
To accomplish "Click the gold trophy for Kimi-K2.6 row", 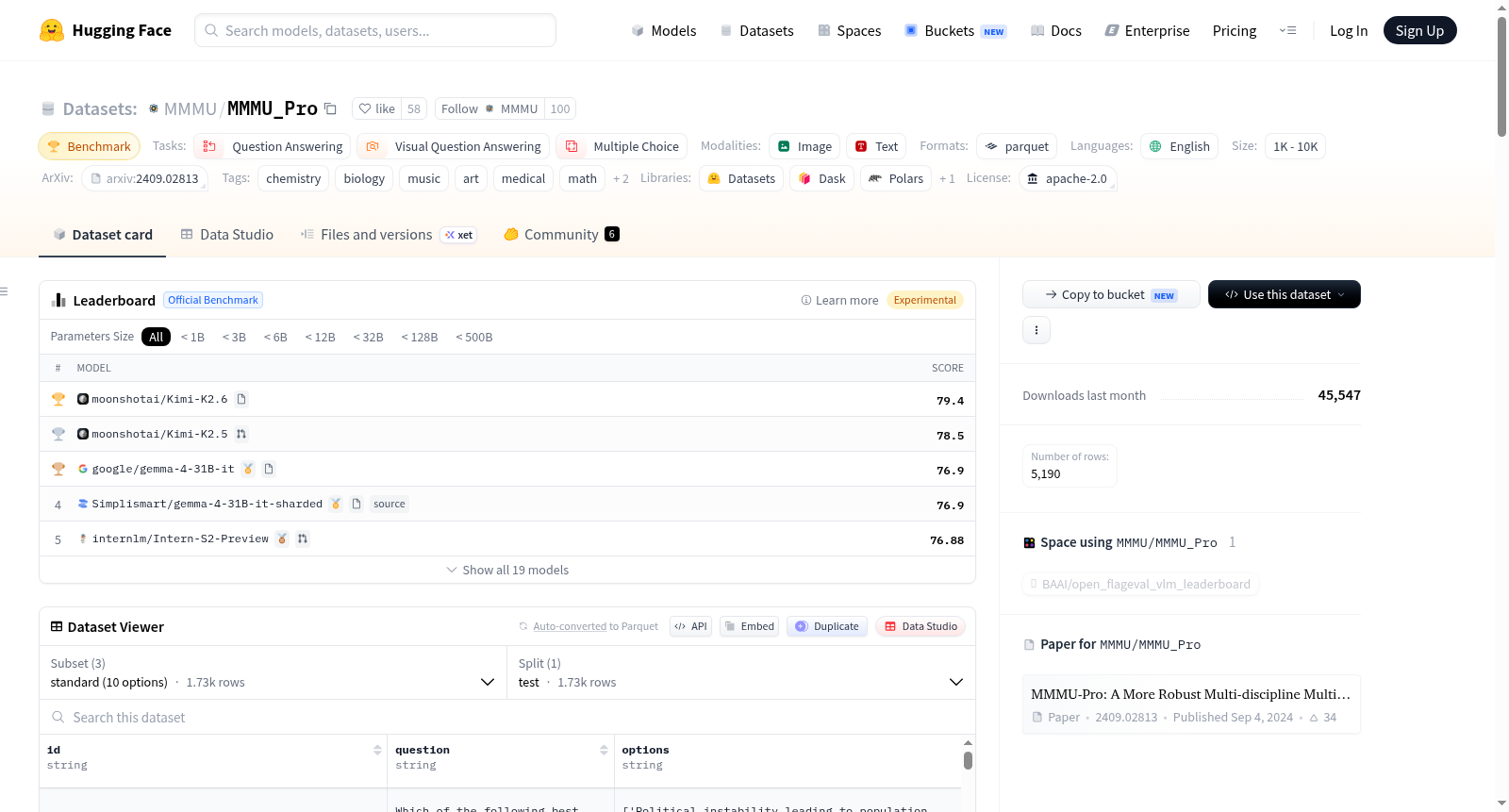I will click(x=58, y=399).
